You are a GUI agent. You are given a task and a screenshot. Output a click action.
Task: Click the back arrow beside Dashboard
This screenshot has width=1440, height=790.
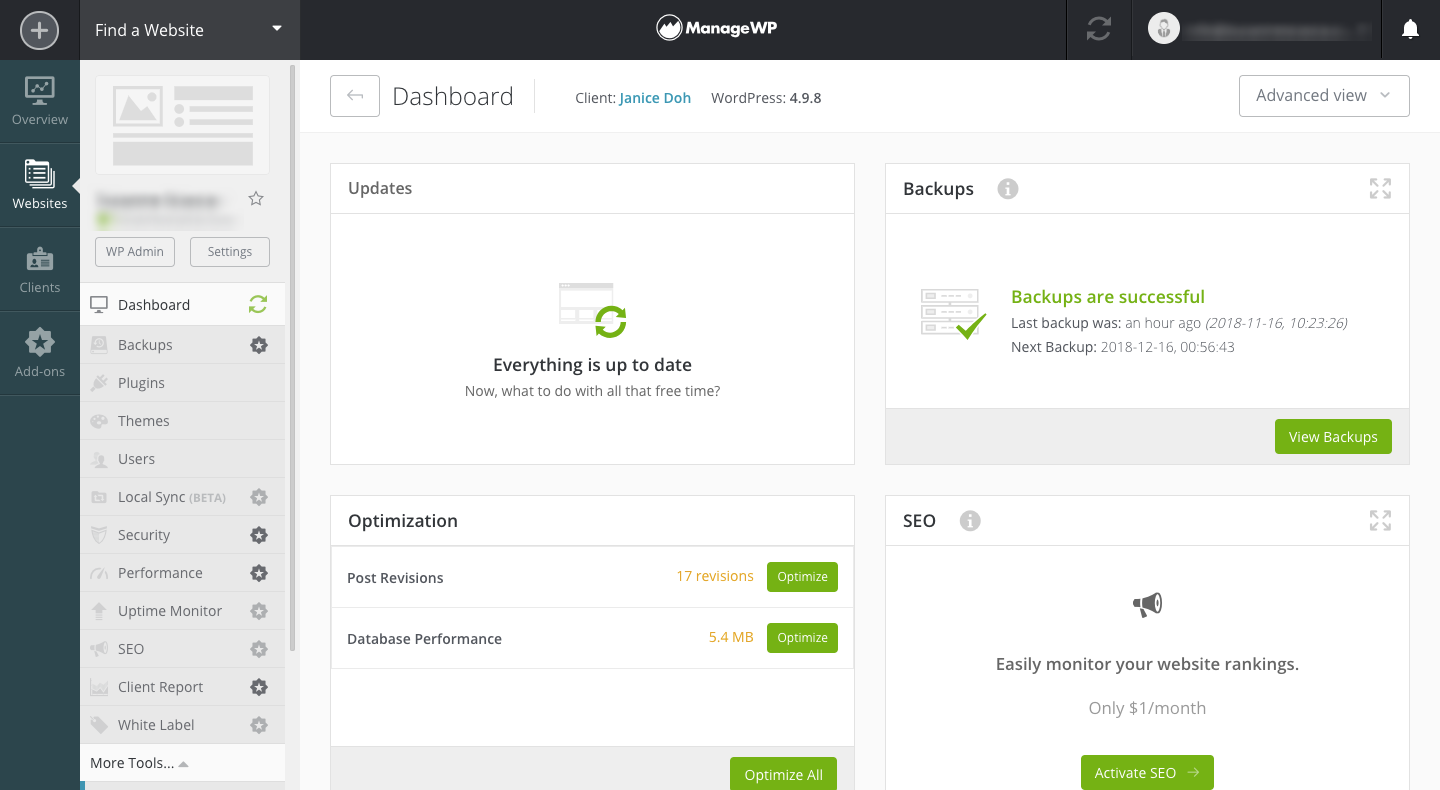355,96
